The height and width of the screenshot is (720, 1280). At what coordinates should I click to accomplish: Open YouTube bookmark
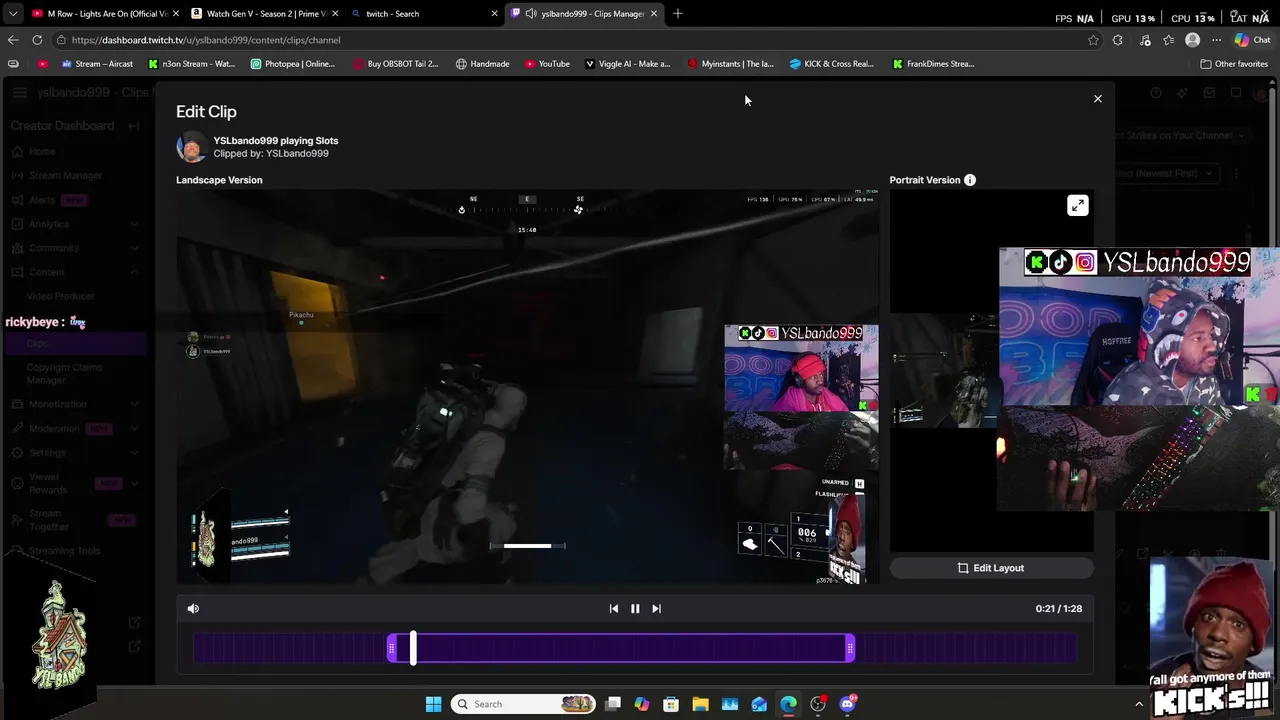(547, 64)
